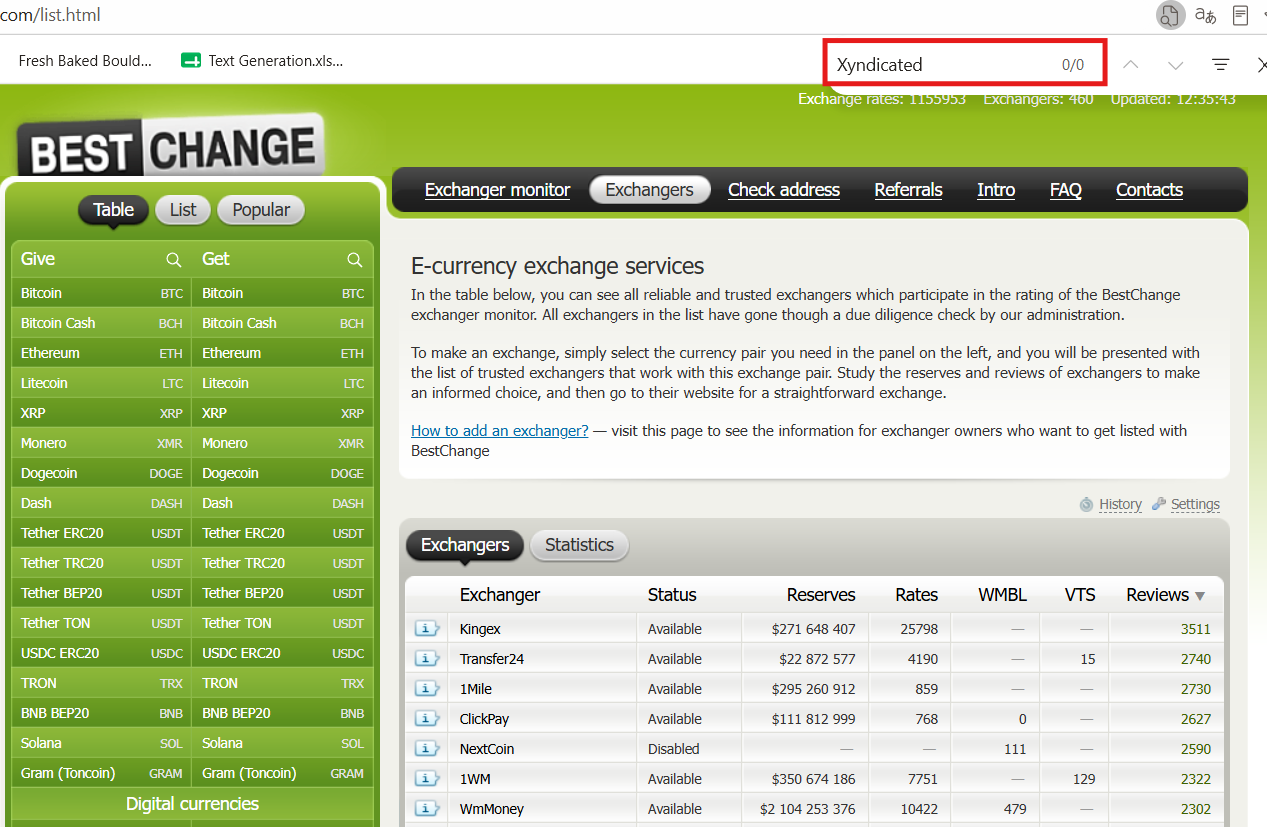Select Tether TON in Get column
This screenshot has height=827, width=1267.
[x=282, y=623]
